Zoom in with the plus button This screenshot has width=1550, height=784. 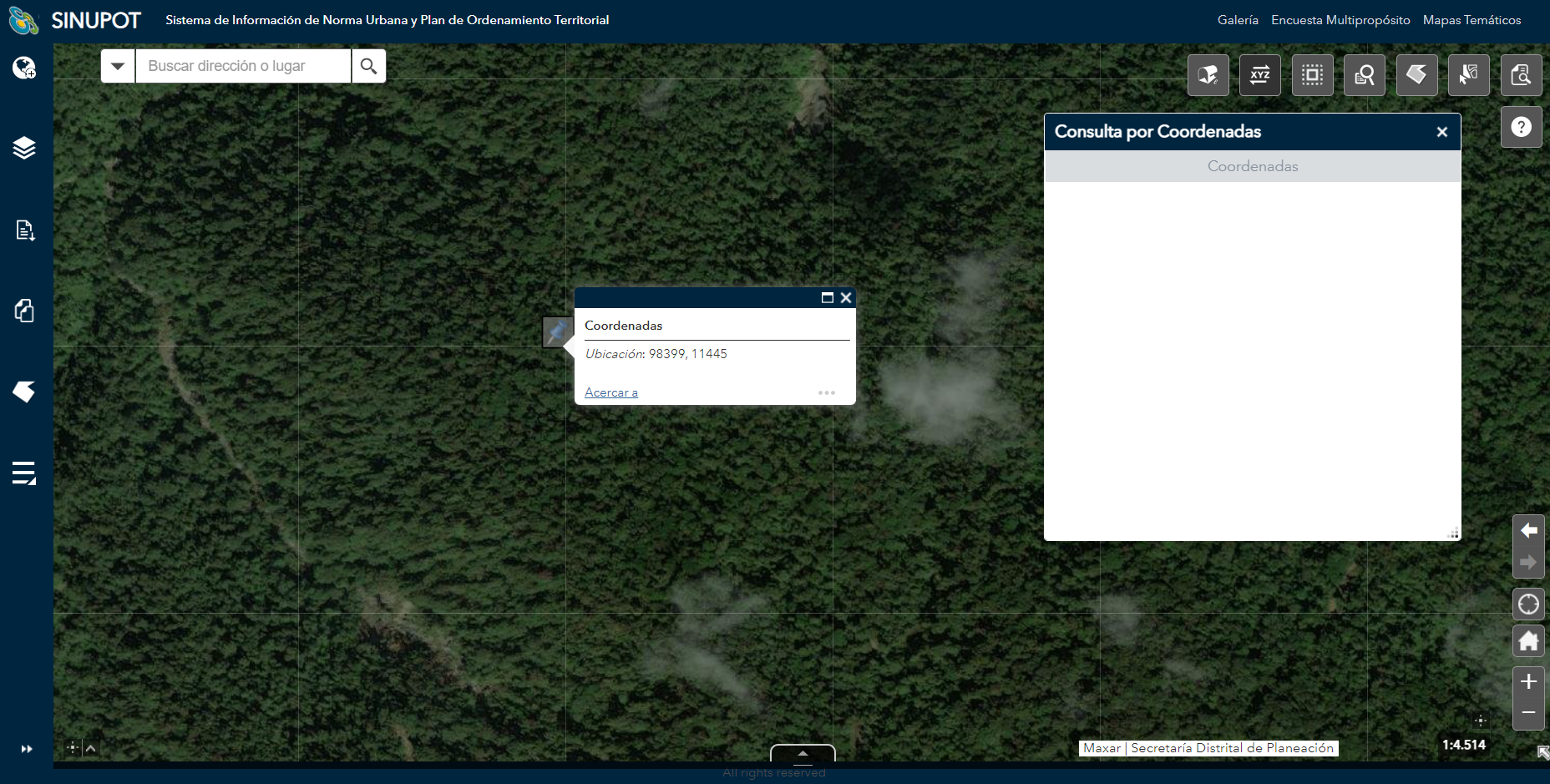tap(1528, 681)
